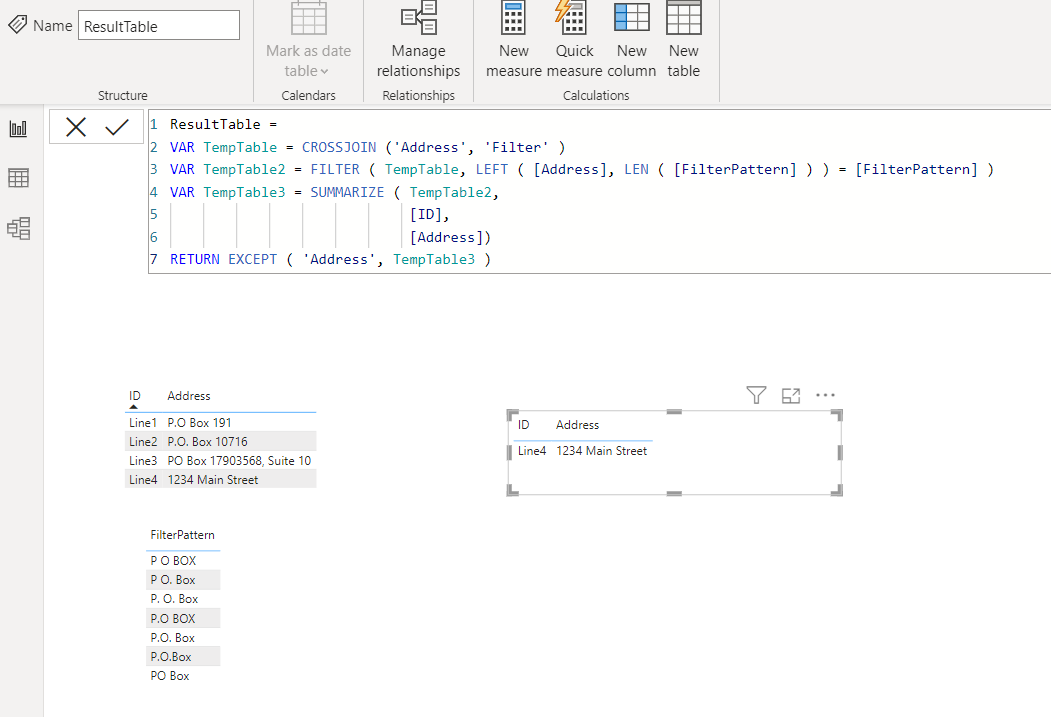Click Address column header in left table
The image size is (1051, 717).
pos(188,396)
